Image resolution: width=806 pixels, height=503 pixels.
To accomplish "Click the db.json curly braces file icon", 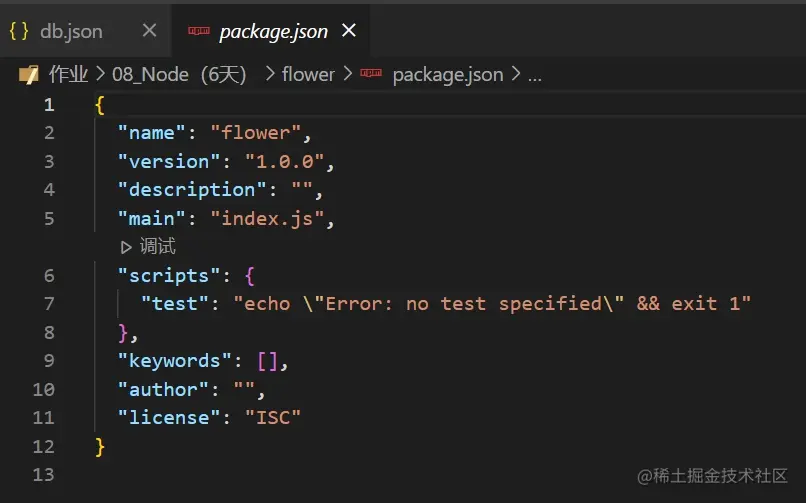I will pyautogui.click(x=18, y=31).
